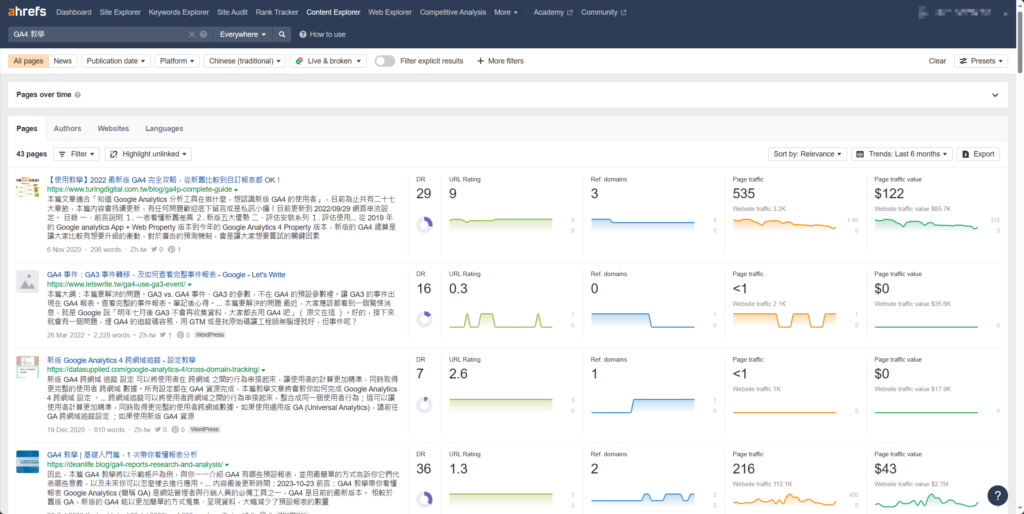
Task: Switch to the Languages tab
Action: [x=164, y=129]
